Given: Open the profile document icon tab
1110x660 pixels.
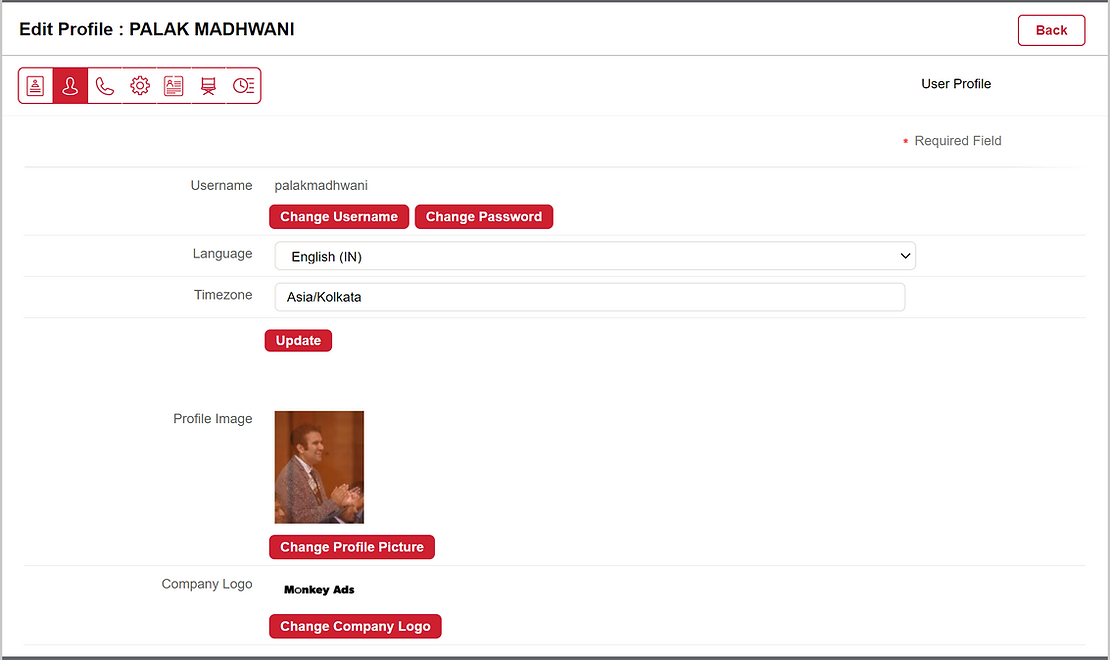Looking at the screenshot, I should pos(36,86).
